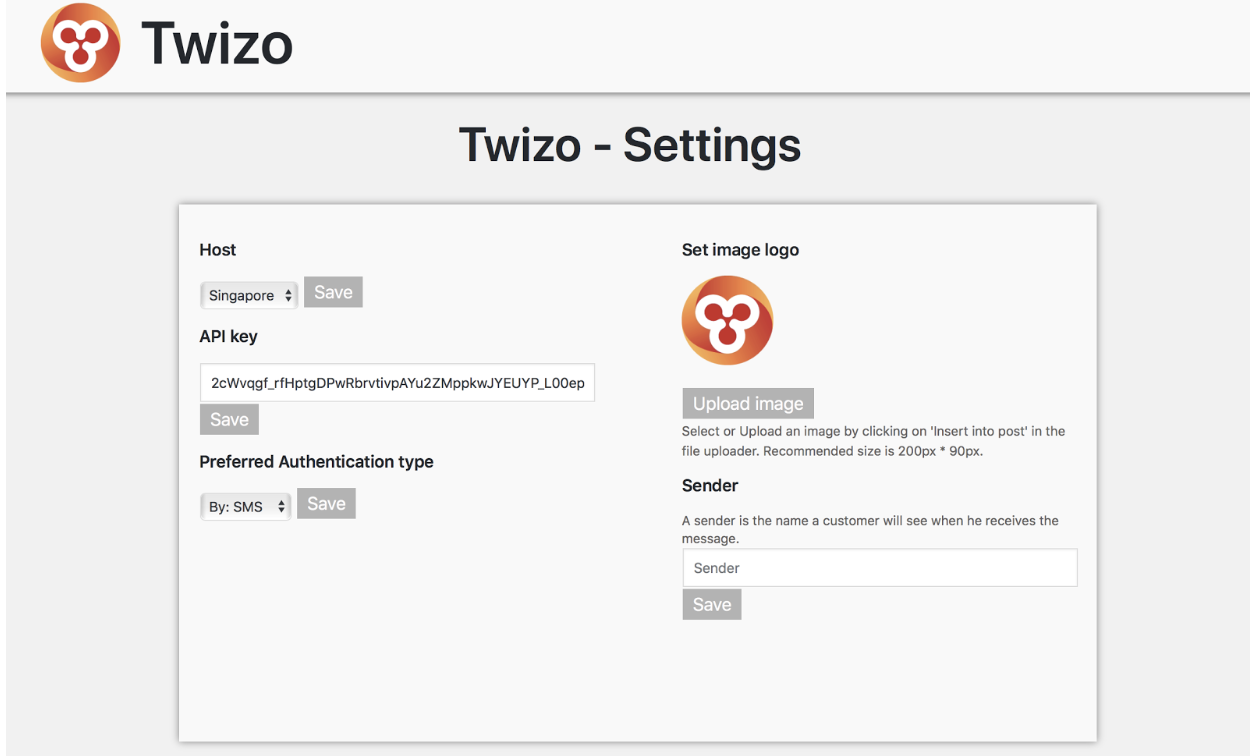Save the API key
This screenshot has width=1250, height=756.
pyautogui.click(x=229, y=419)
